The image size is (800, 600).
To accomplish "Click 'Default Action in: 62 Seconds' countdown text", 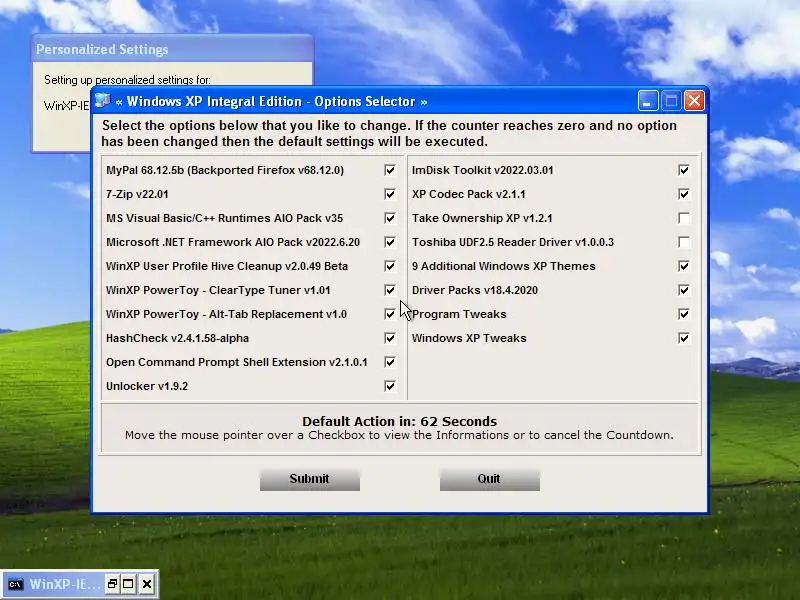I will click(399, 421).
